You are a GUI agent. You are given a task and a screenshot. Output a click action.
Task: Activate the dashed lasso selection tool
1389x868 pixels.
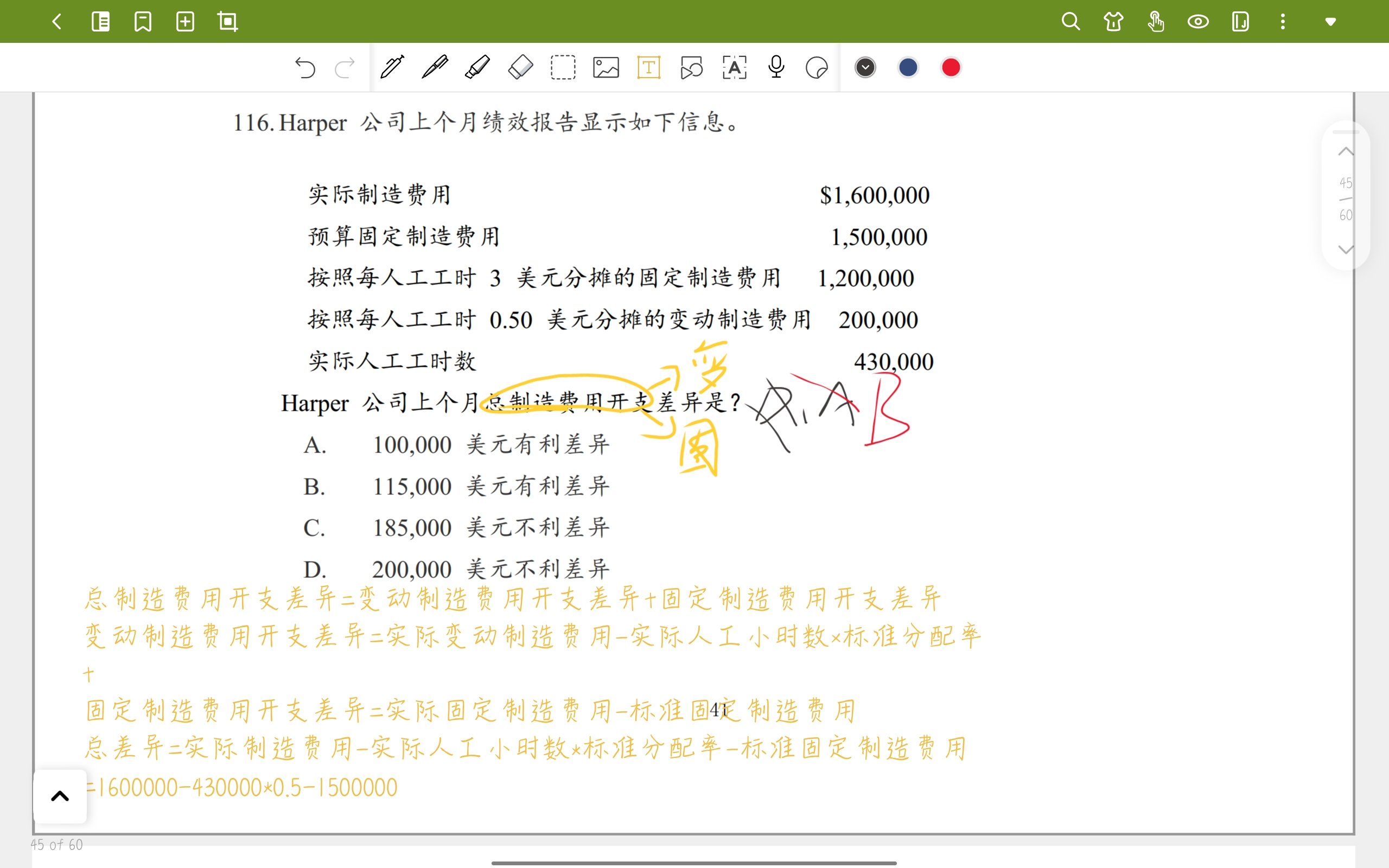pyautogui.click(x=563, y=67)
